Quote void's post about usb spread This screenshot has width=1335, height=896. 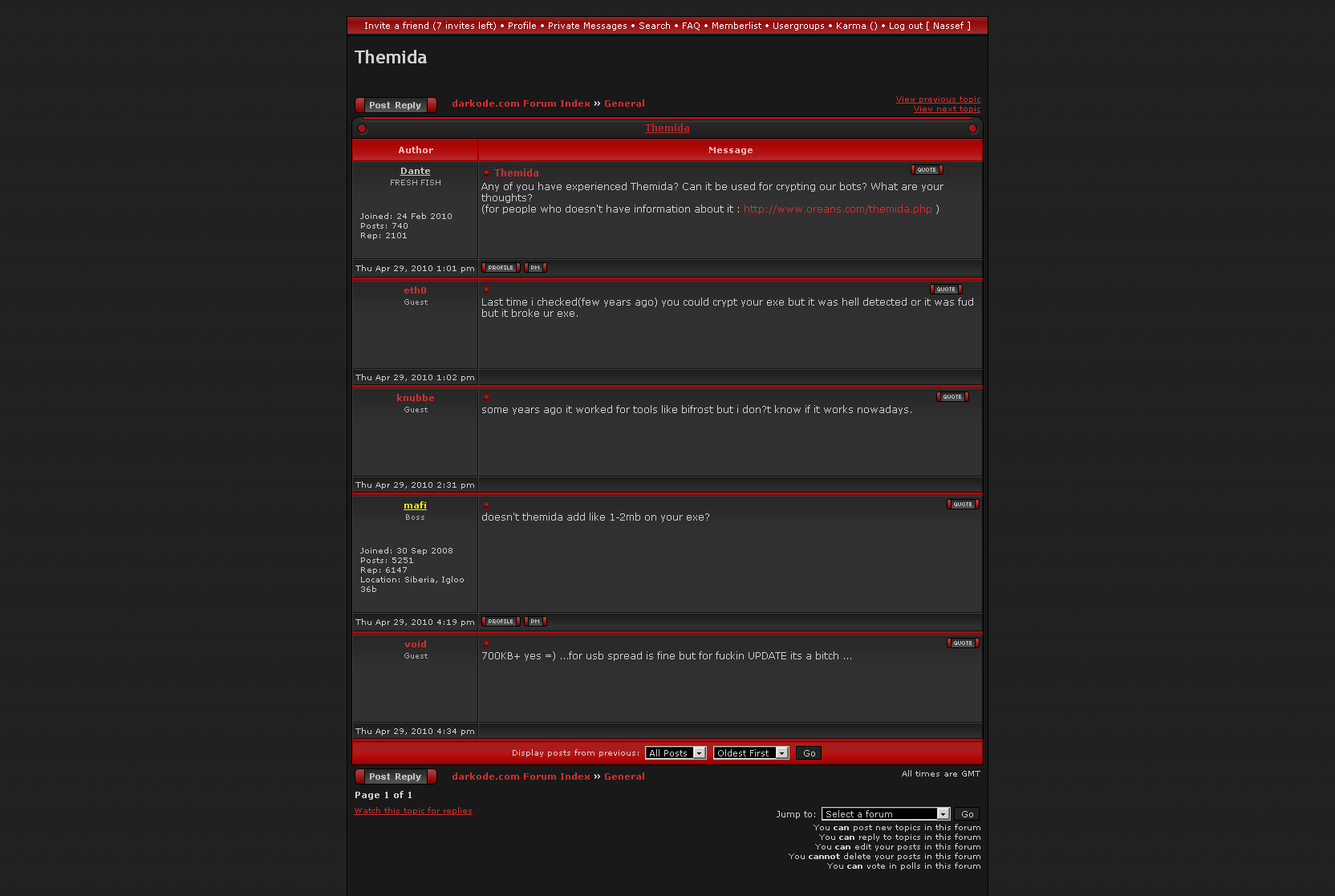click(963, 643)
